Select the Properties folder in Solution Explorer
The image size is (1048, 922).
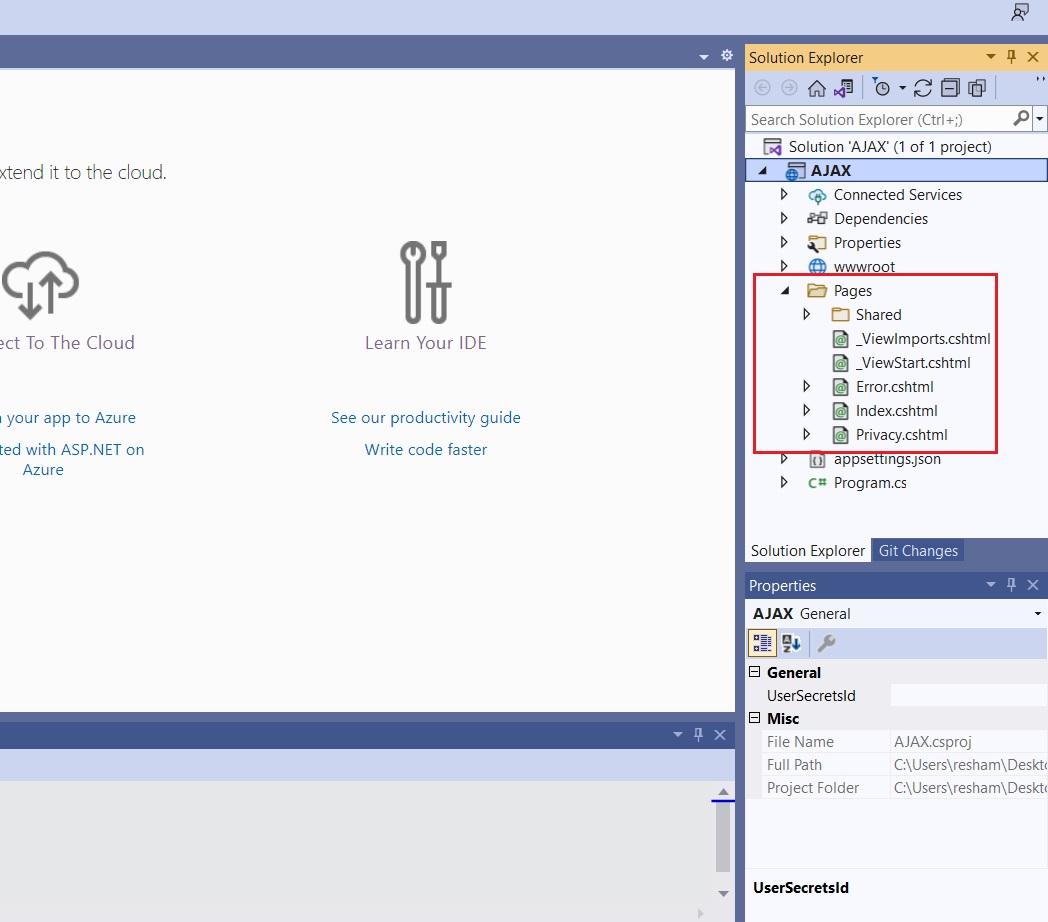coord(867,243)
